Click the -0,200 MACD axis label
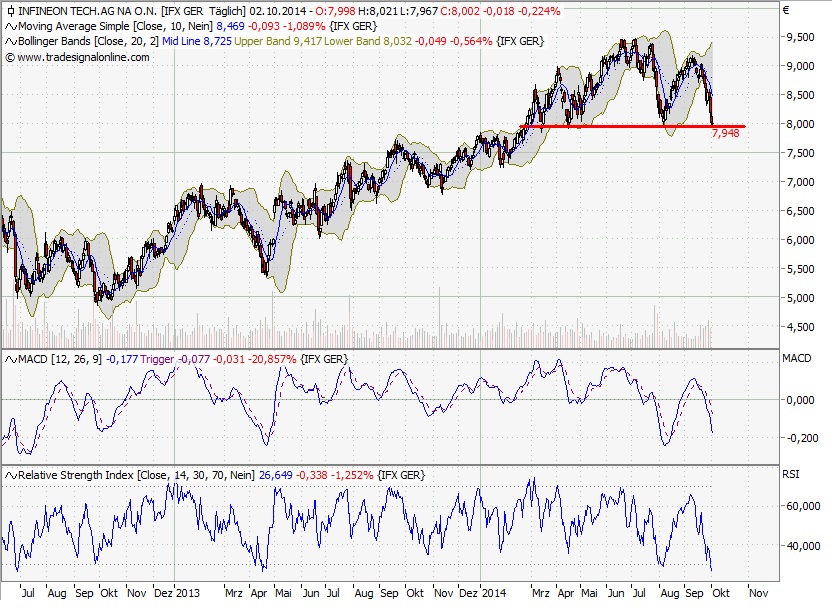 802,438
